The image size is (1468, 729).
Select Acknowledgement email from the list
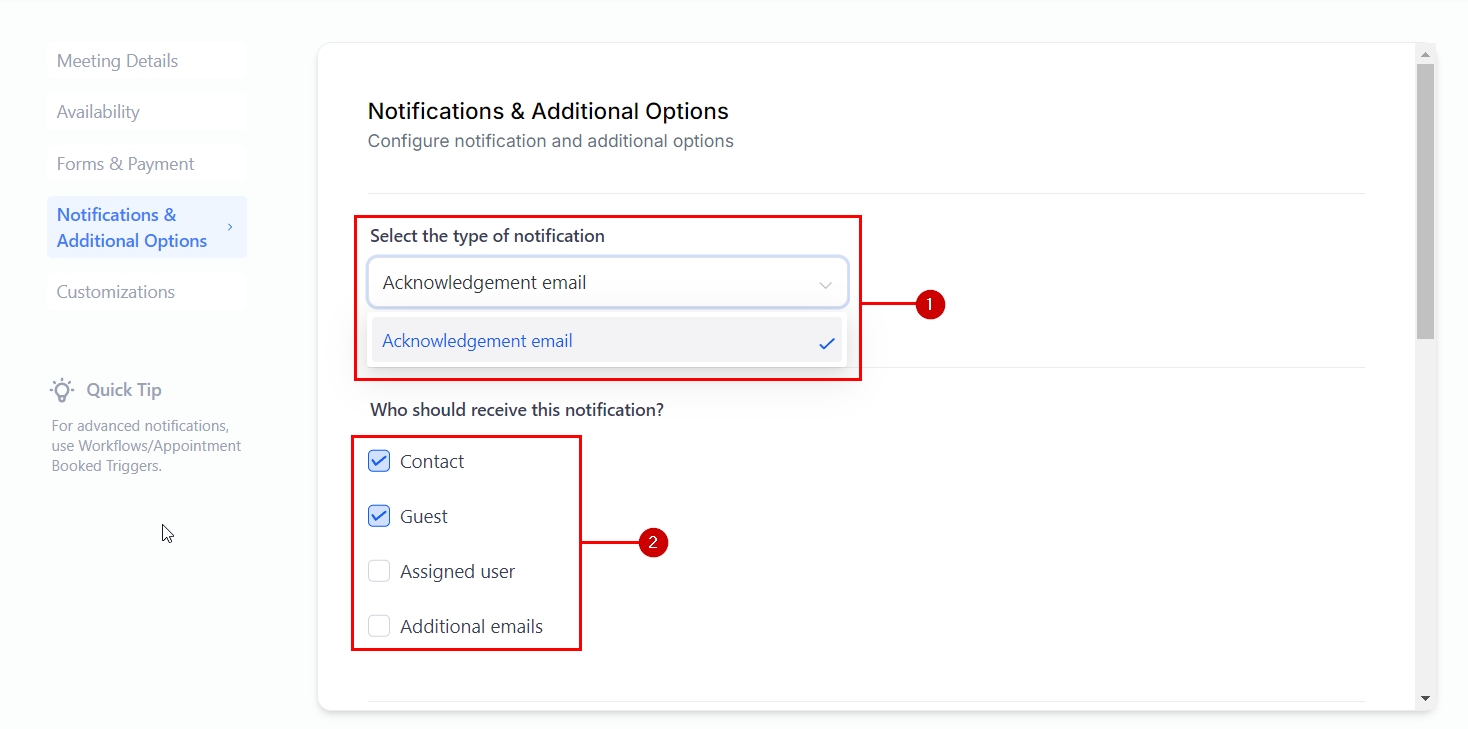(477, 341)
